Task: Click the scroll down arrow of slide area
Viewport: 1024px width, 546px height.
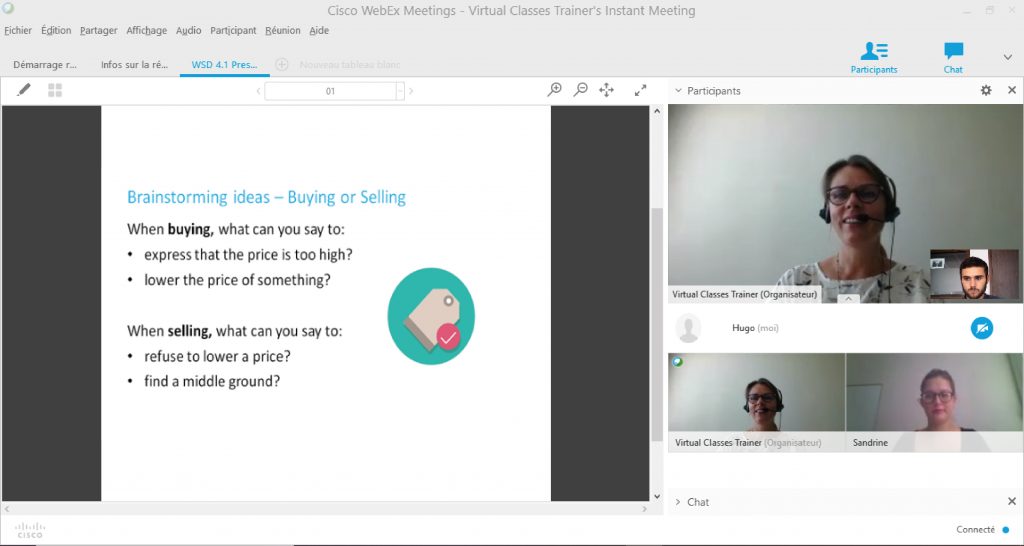Action: click(657, 497)
